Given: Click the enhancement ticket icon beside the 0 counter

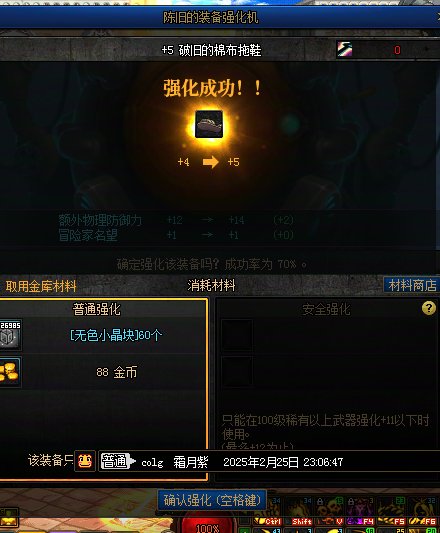Looking at the screenshot, I should (x=344, y=50).
